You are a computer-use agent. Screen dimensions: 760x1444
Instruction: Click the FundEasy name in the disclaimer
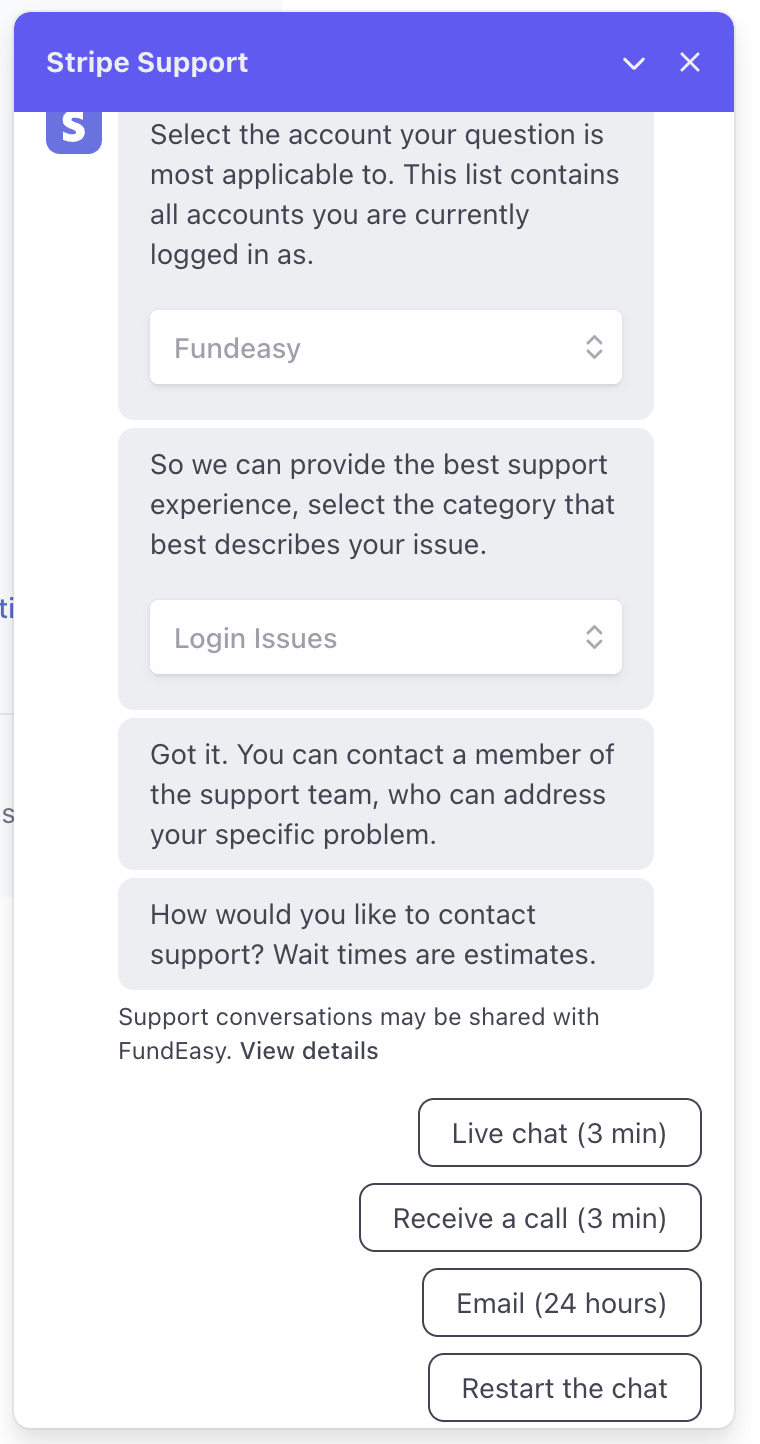[x=175, y=1051]
